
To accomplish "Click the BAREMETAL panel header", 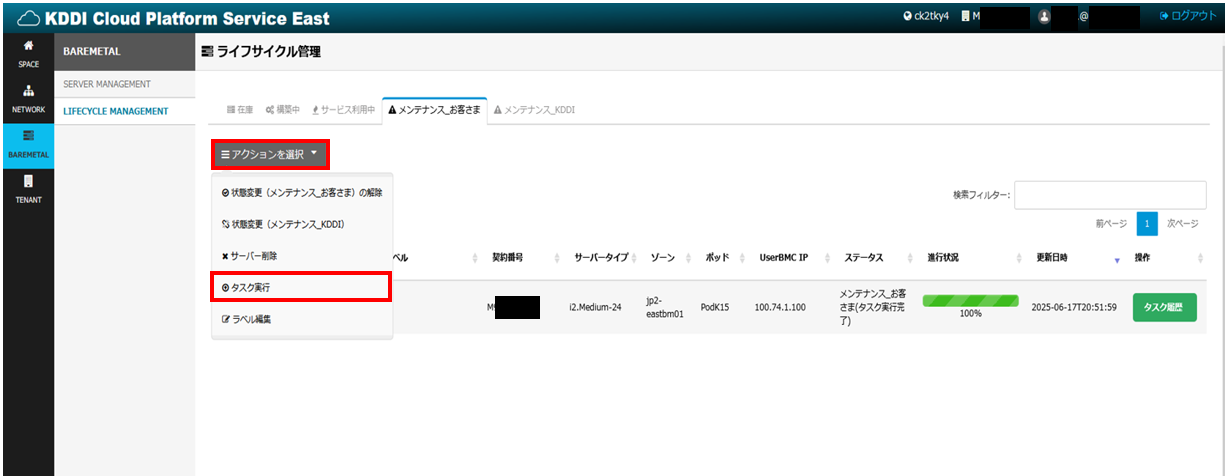I will [125, 53].
